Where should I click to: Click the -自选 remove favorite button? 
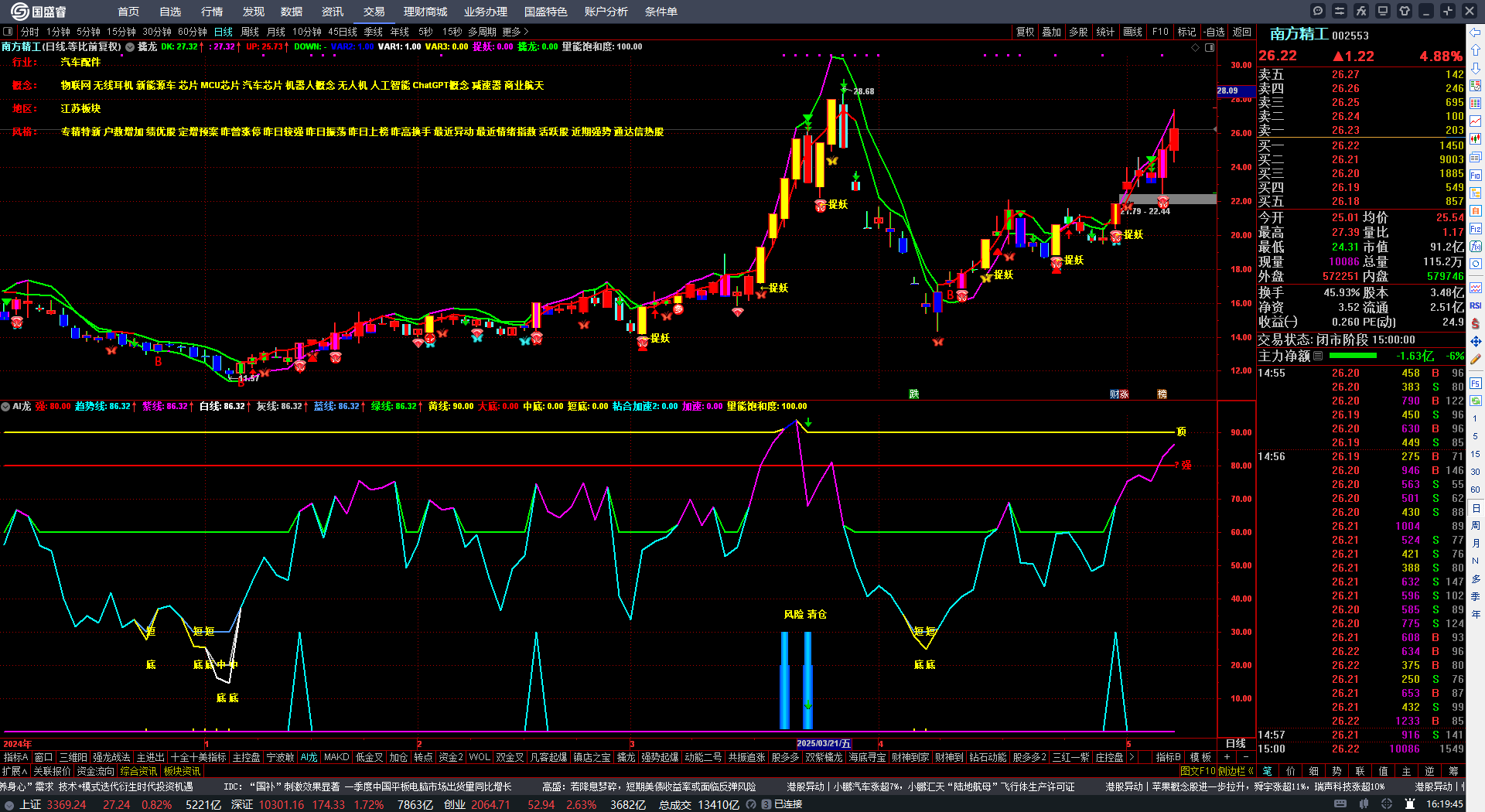(1215, 32)
